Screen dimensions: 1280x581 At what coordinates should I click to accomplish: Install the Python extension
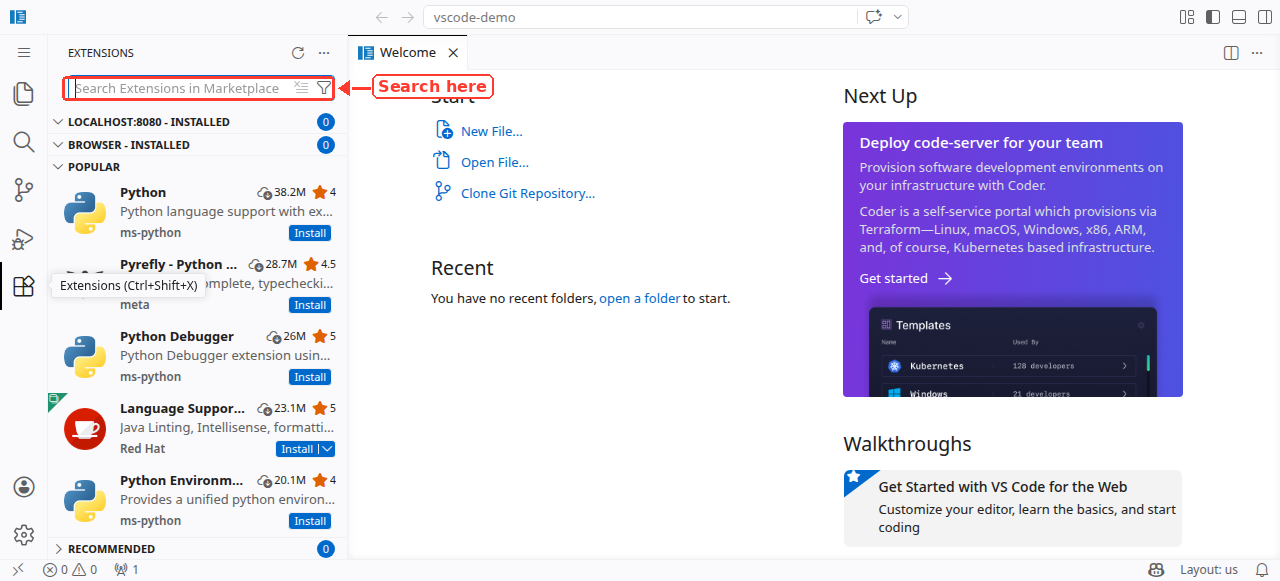coord(310,233)
